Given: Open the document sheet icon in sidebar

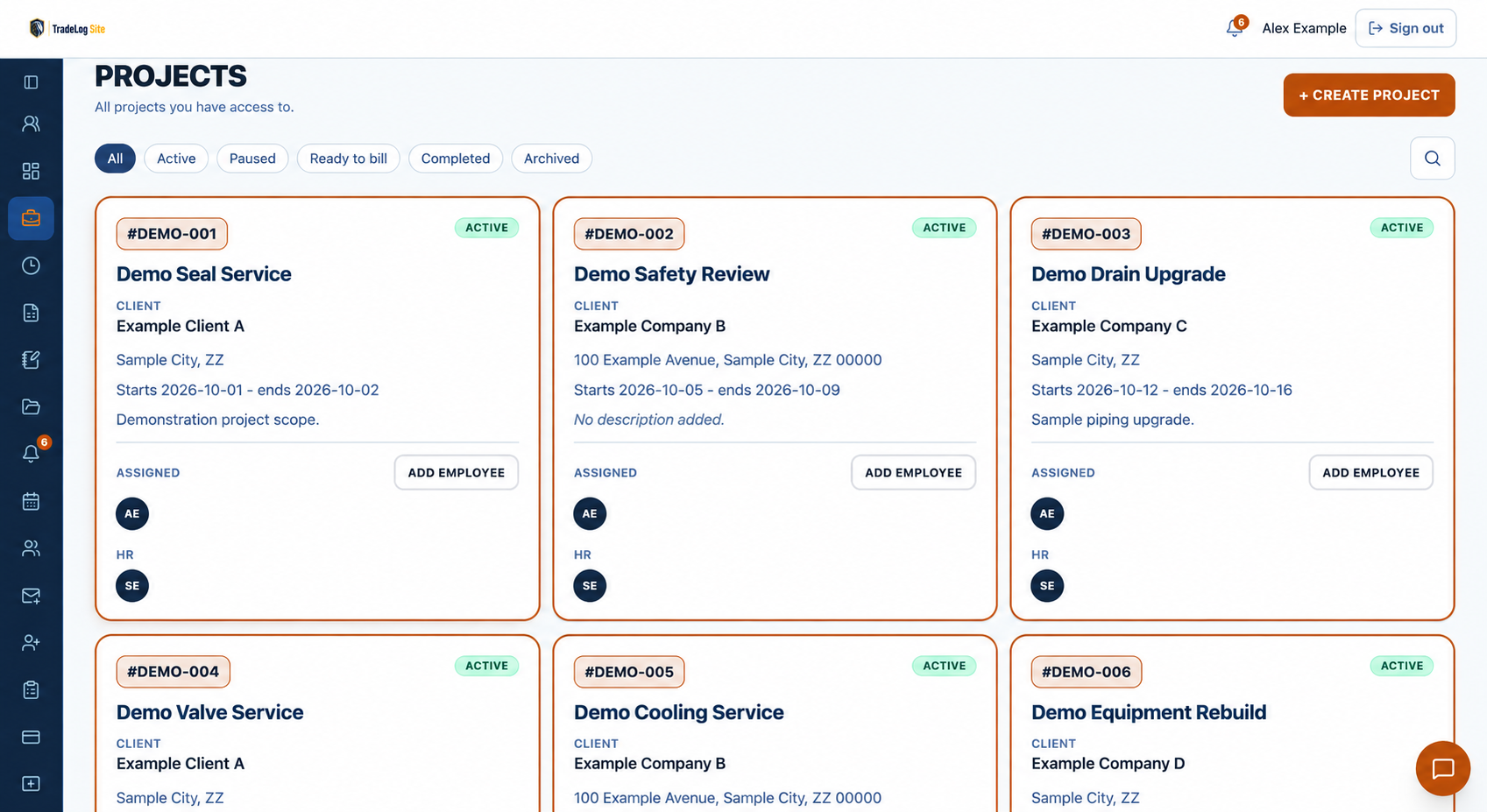Looking at the screenshot, I should pos(31,313).
